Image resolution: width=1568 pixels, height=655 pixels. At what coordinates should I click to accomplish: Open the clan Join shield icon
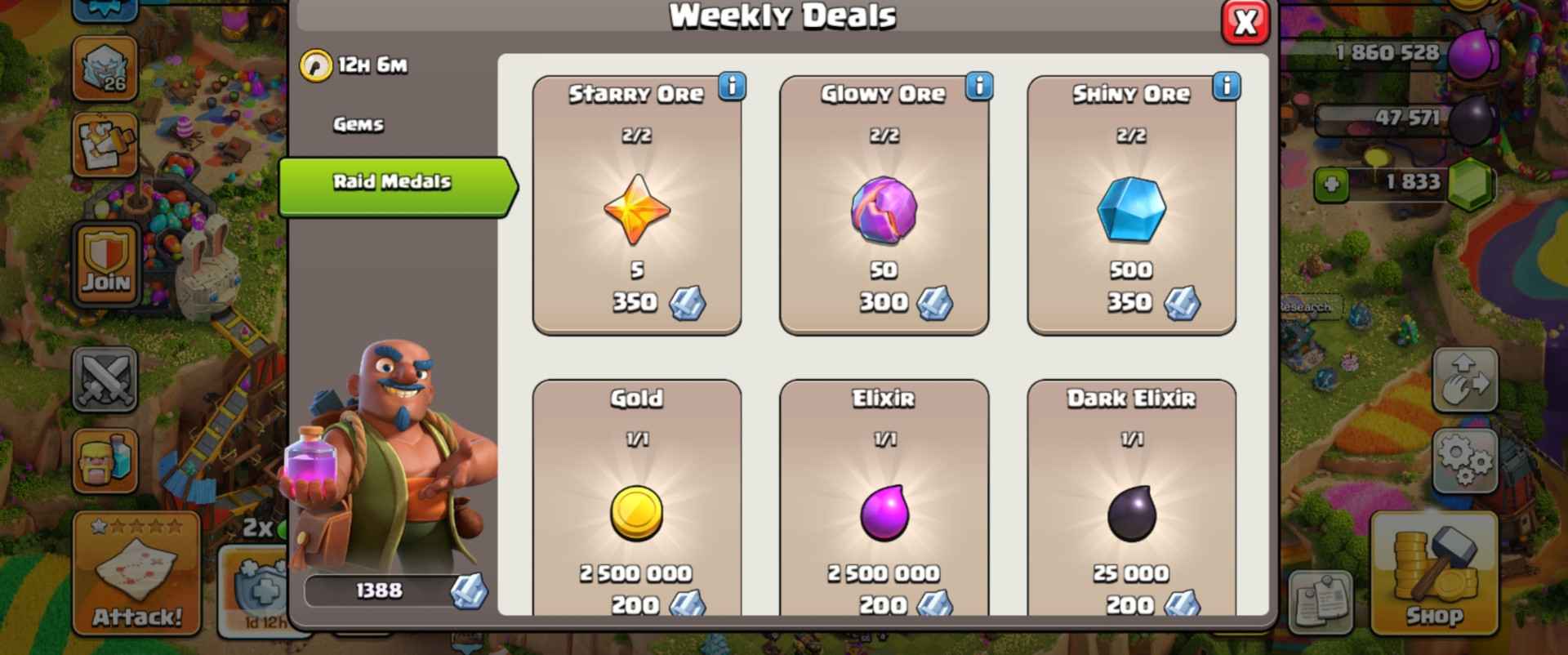[x=106, y=263]
